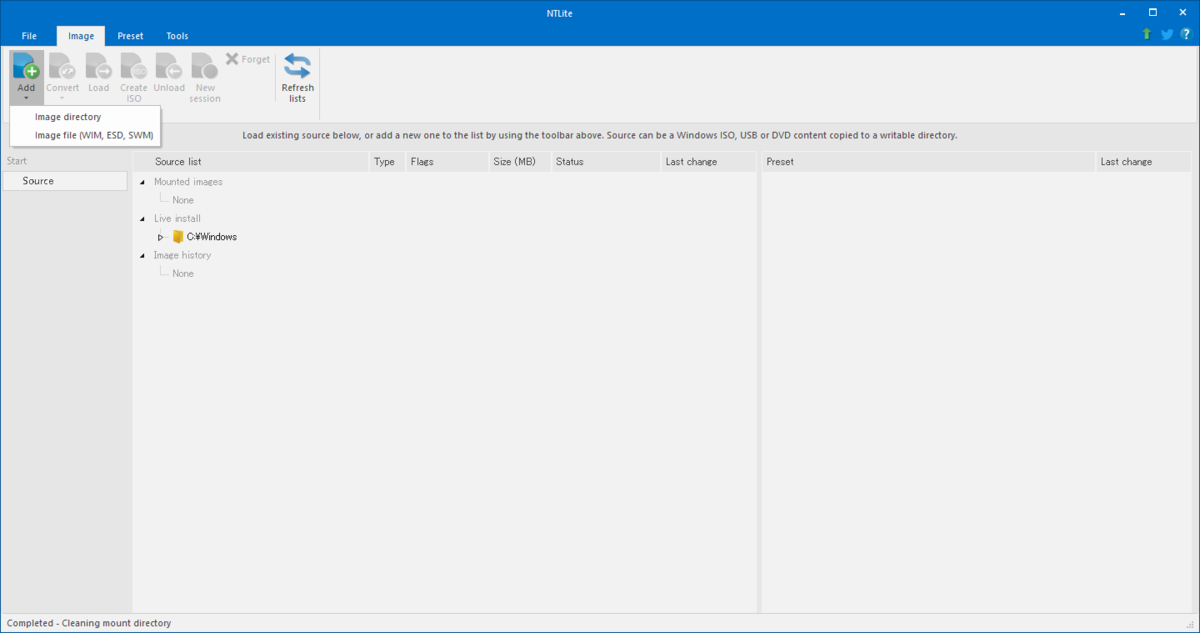Click the Unload image icon
This screenshot has height=633, width=1200.
click(x=169, y=66)
